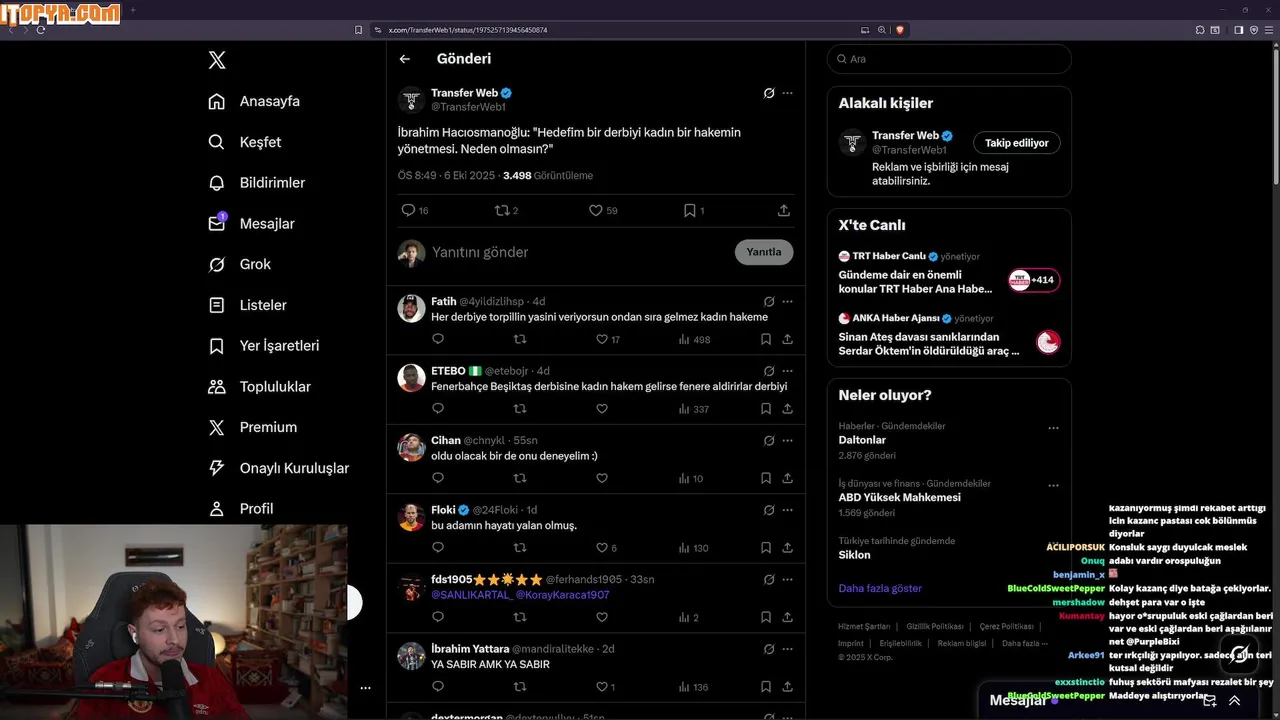Open the Brave shields icon

(900, 30)
